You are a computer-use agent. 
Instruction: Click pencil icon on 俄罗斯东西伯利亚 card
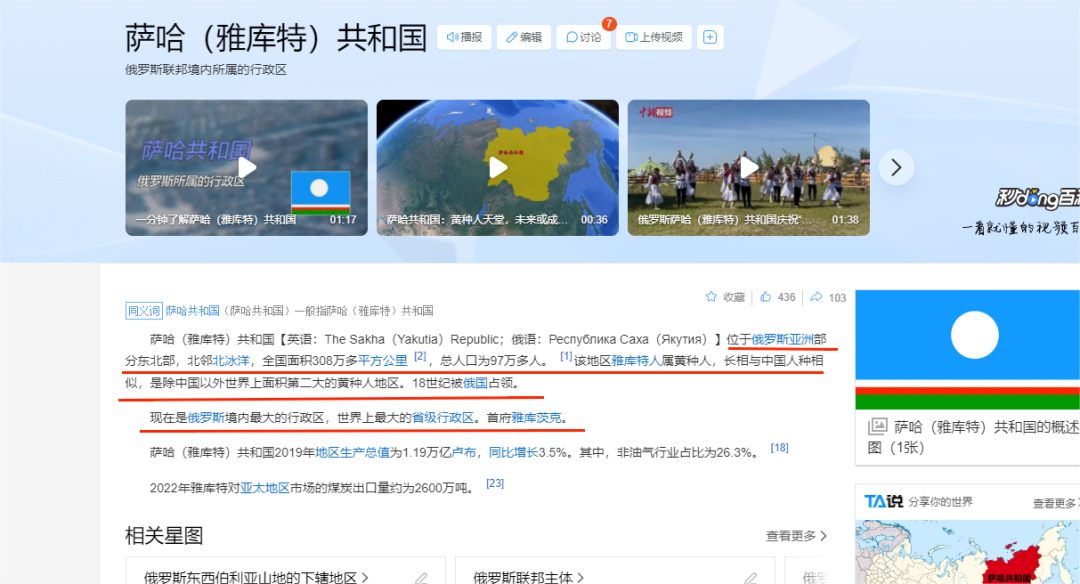pyautogui.click(x=421, y=578)
